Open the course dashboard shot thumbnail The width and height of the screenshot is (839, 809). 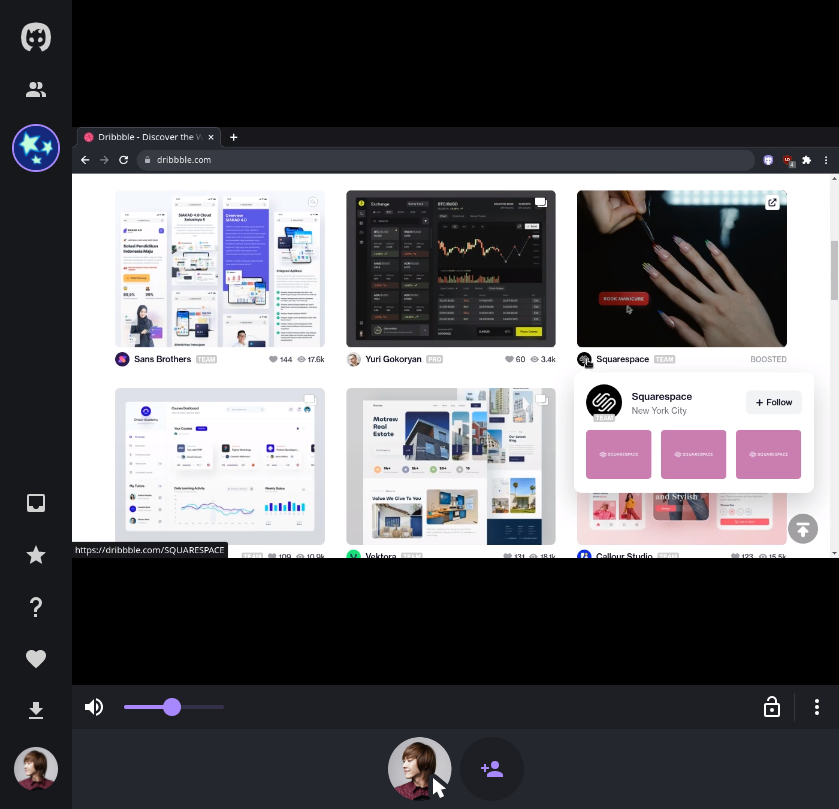click(x=220, y=467)
